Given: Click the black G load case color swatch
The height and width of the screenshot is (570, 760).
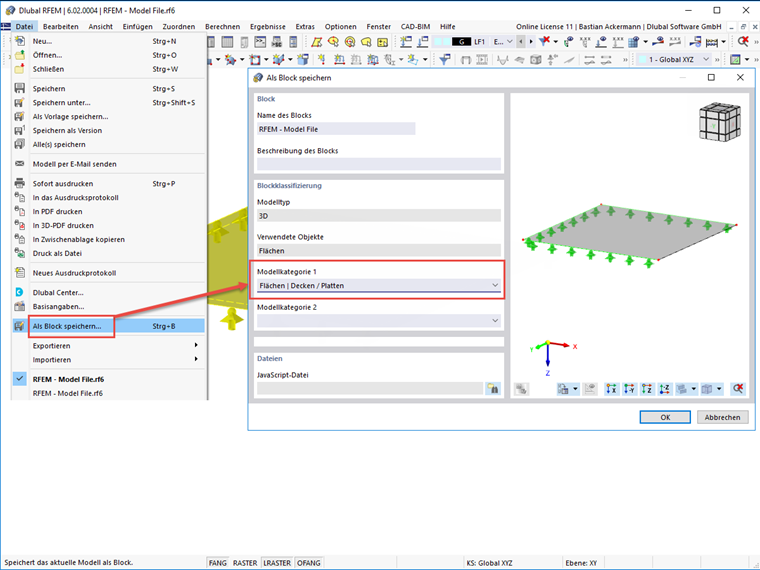Looking at the screenshot, I should tap(461, 42).
